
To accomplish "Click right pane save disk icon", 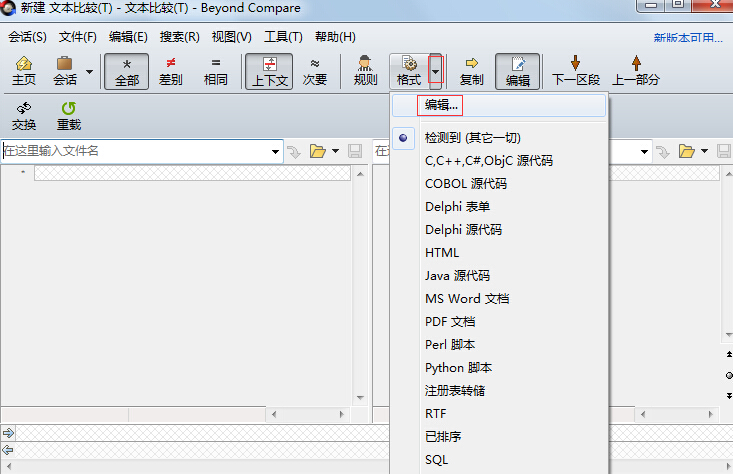I will pyautogui.click(x=724, y=151).
